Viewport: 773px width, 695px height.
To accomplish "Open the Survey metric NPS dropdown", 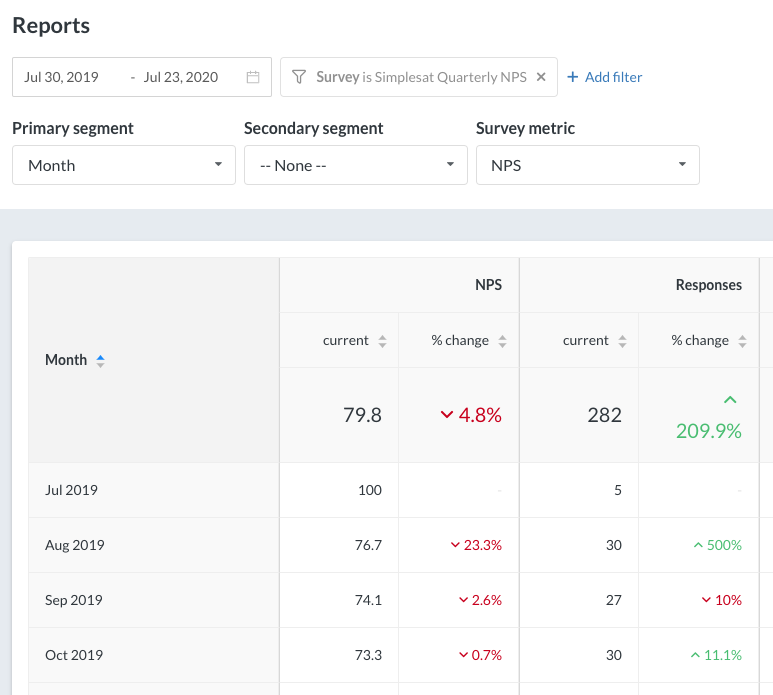I will pyautogui.click(x=588, y=165).
